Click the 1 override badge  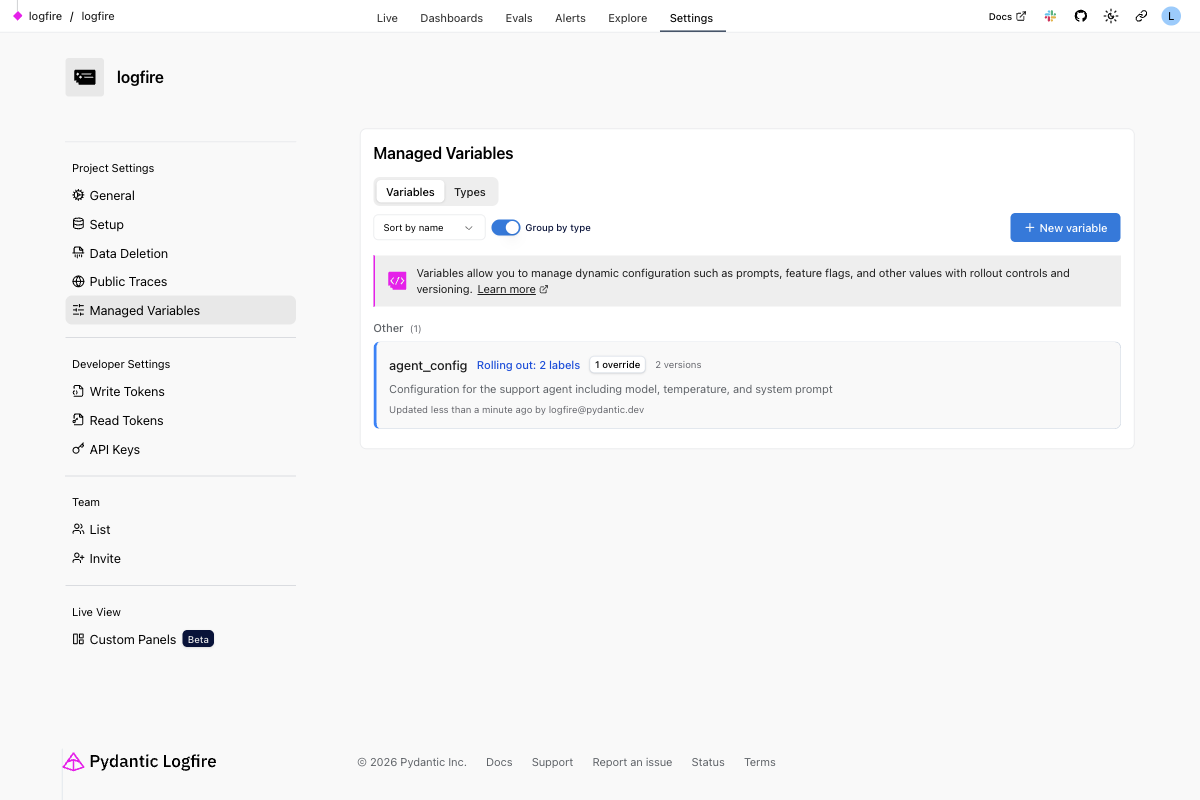pos(617,365)
